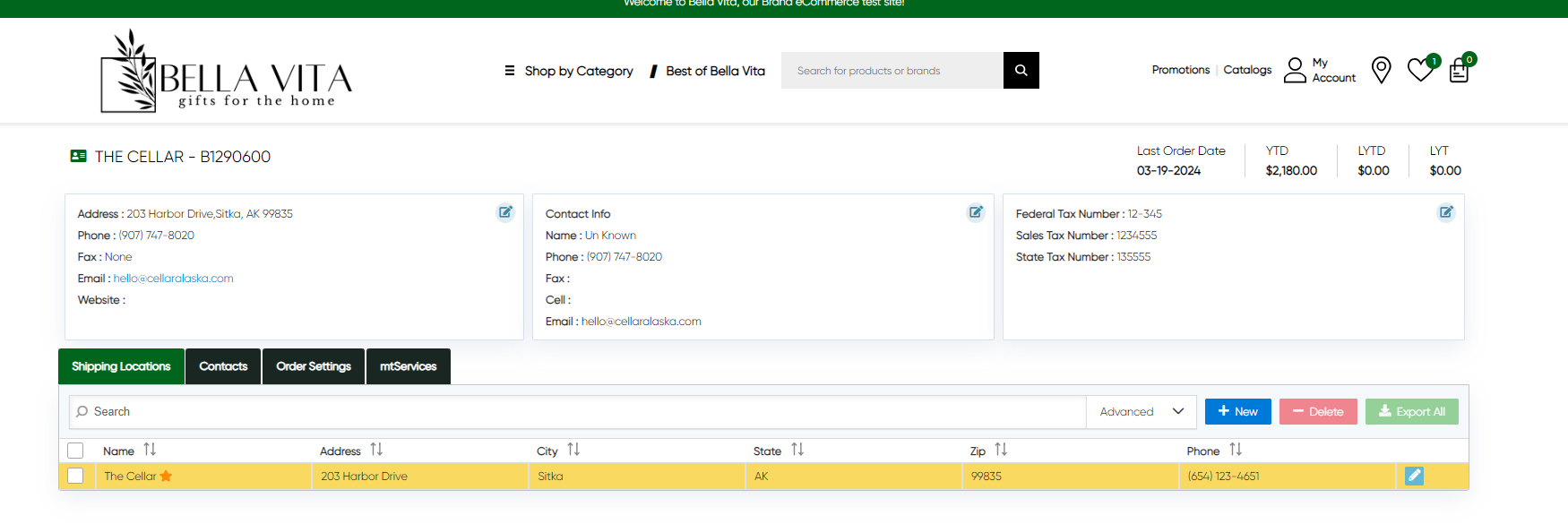The height and width of the screenshot is (524, 1568).
Task: Click State Tax Number '135555' value
Action: 1134,257
